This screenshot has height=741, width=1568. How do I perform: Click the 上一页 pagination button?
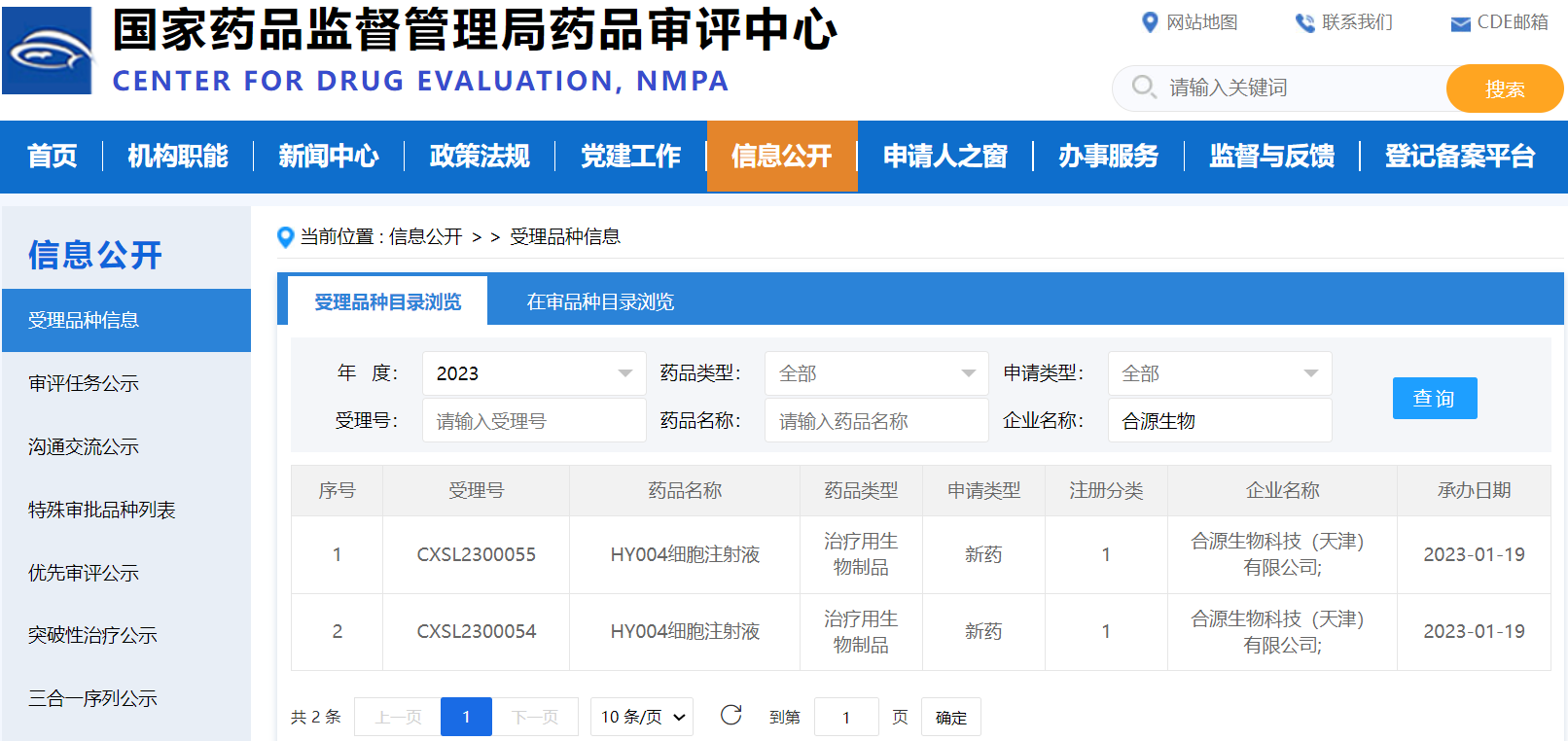[398, 717]
